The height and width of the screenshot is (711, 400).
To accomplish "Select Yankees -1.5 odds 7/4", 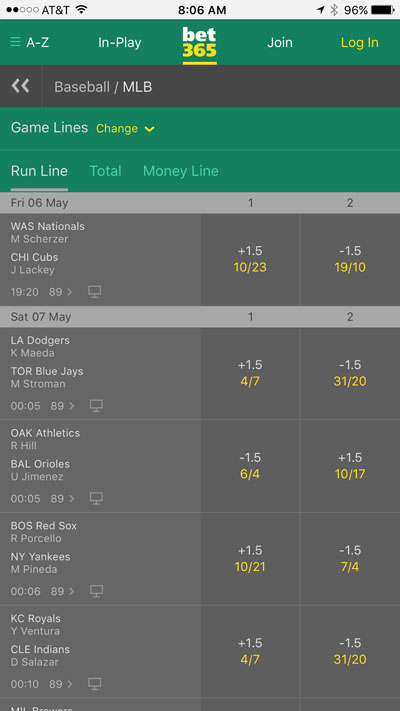I will [350, 559].
